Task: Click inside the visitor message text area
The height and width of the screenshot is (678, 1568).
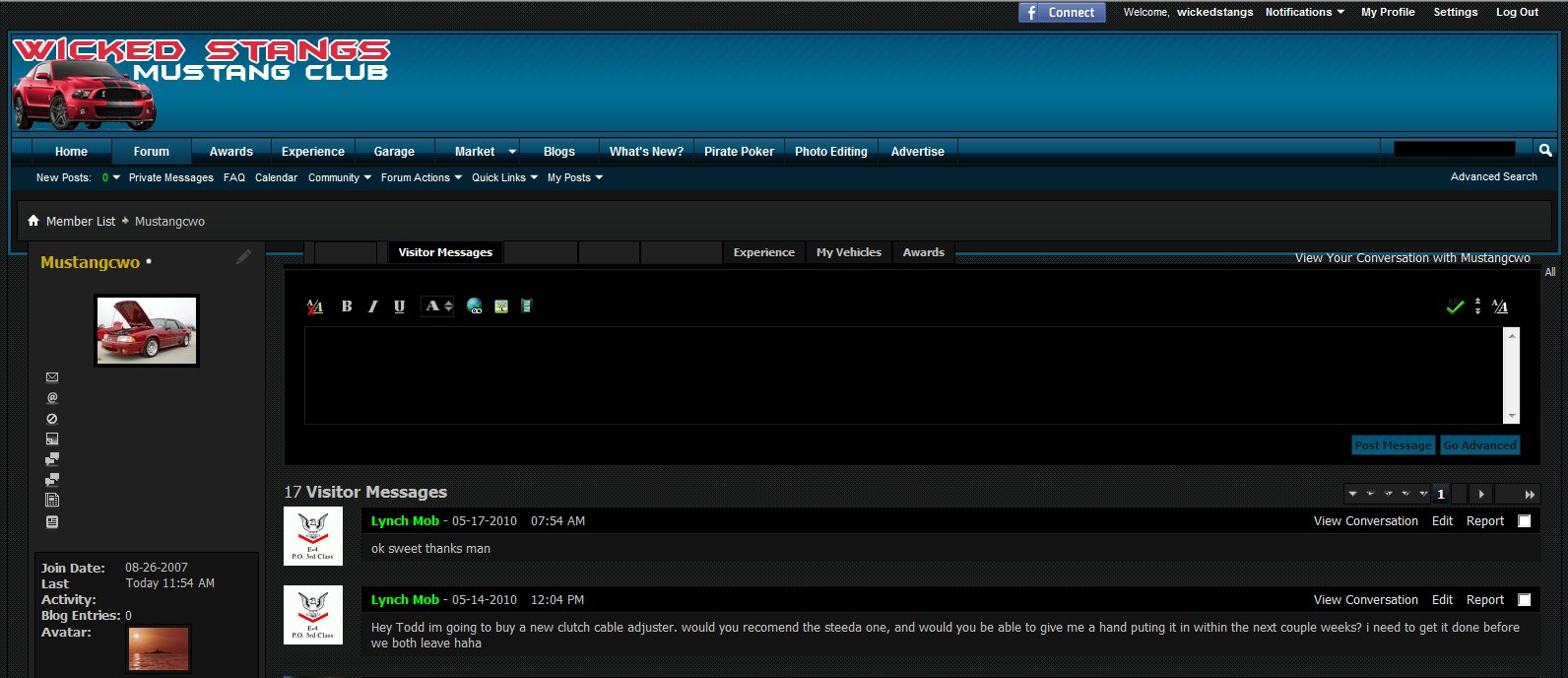Action: pos(904,375)
